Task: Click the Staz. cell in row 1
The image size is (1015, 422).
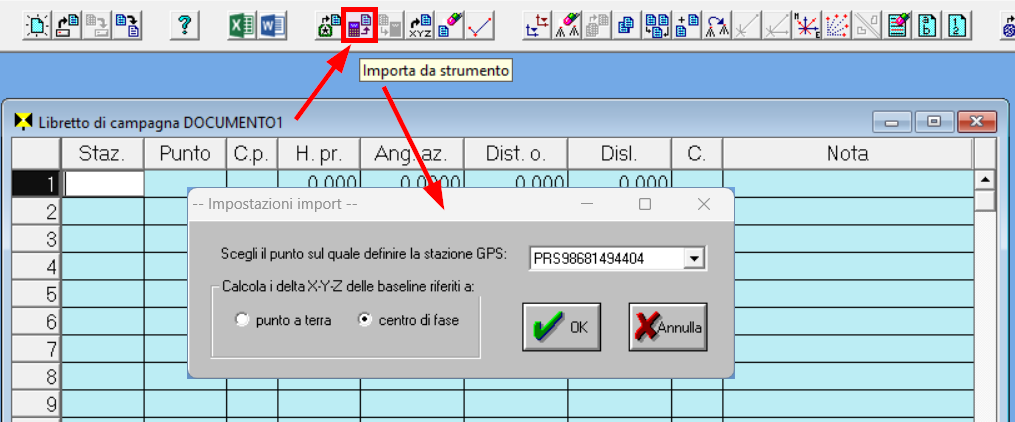Action: 104,183
